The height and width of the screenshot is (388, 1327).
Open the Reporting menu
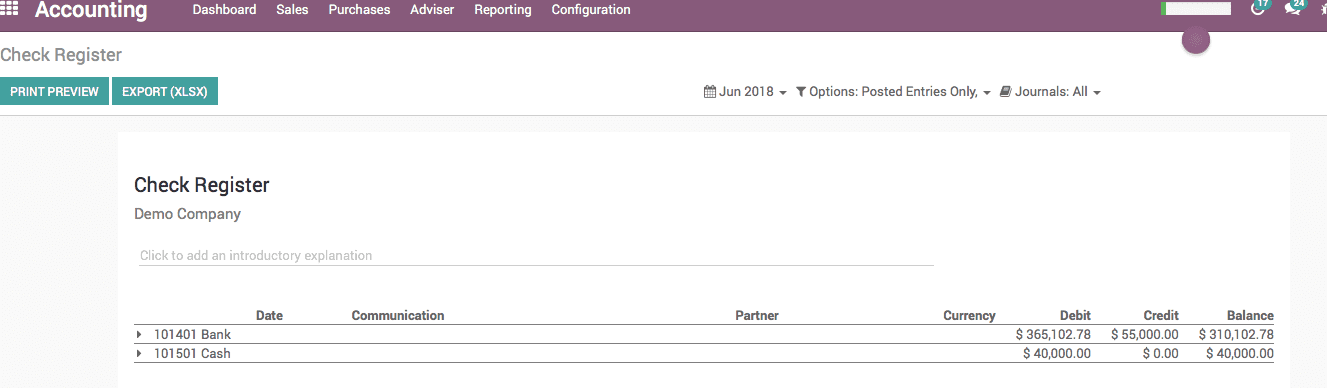[x=503, y=10]
